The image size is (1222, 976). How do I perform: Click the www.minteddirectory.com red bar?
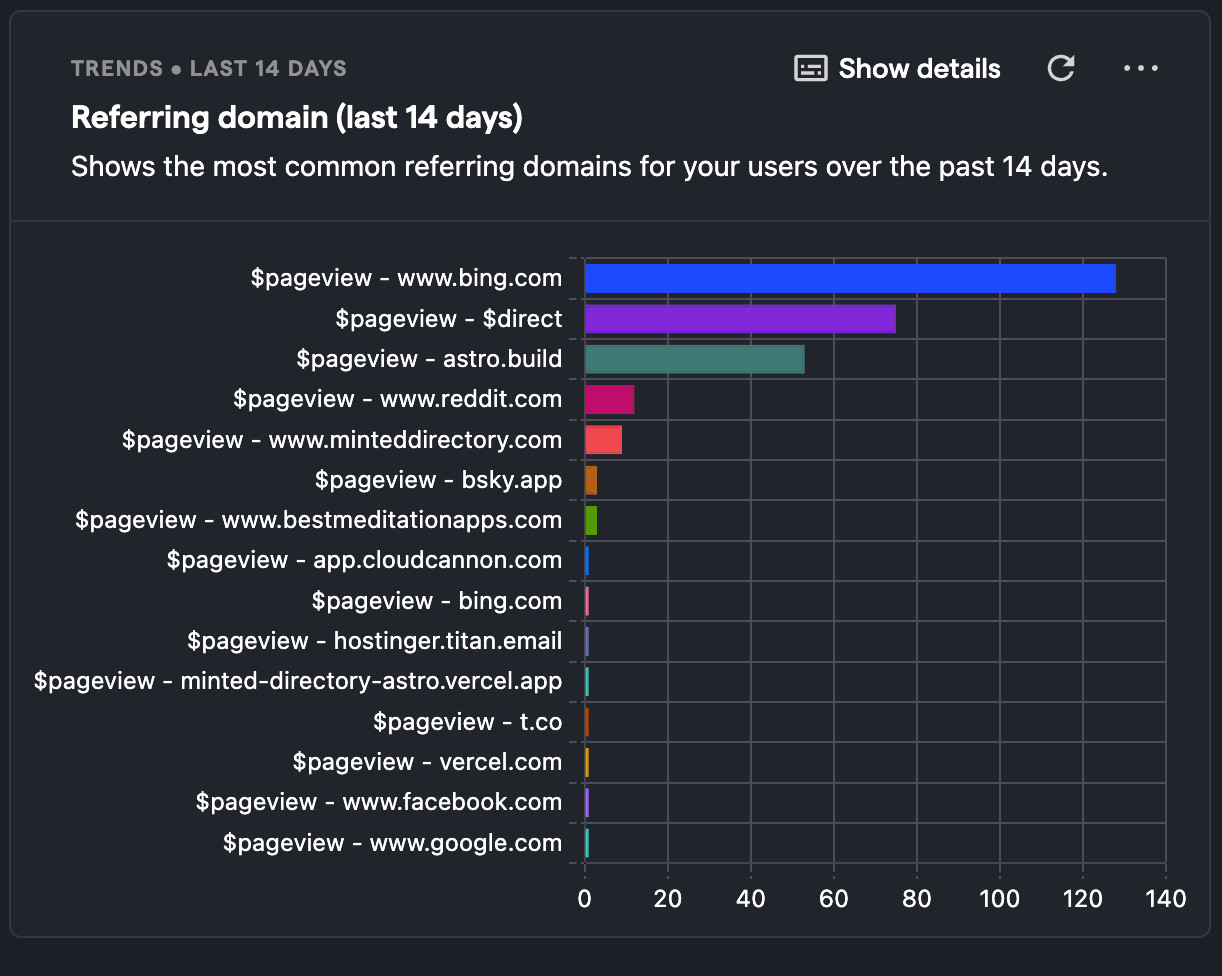(603, 440)
